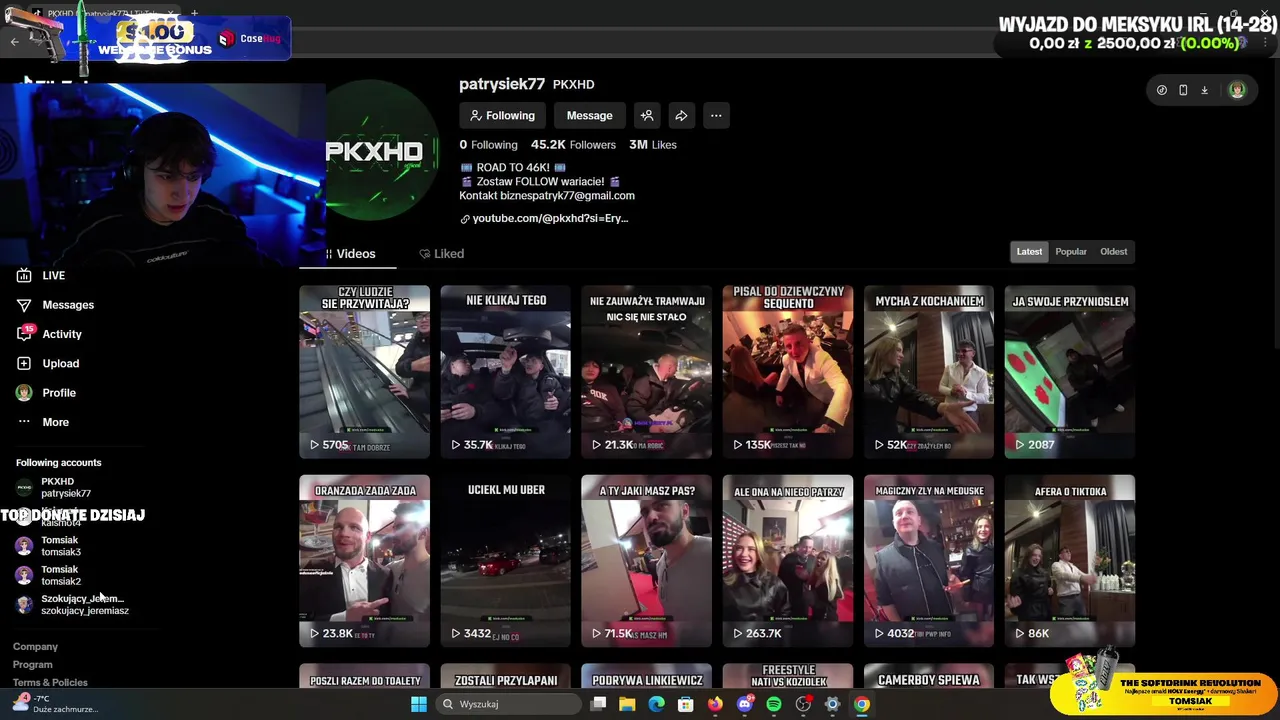Launch Microsoft Edge from the taskbar

(656, 704)
